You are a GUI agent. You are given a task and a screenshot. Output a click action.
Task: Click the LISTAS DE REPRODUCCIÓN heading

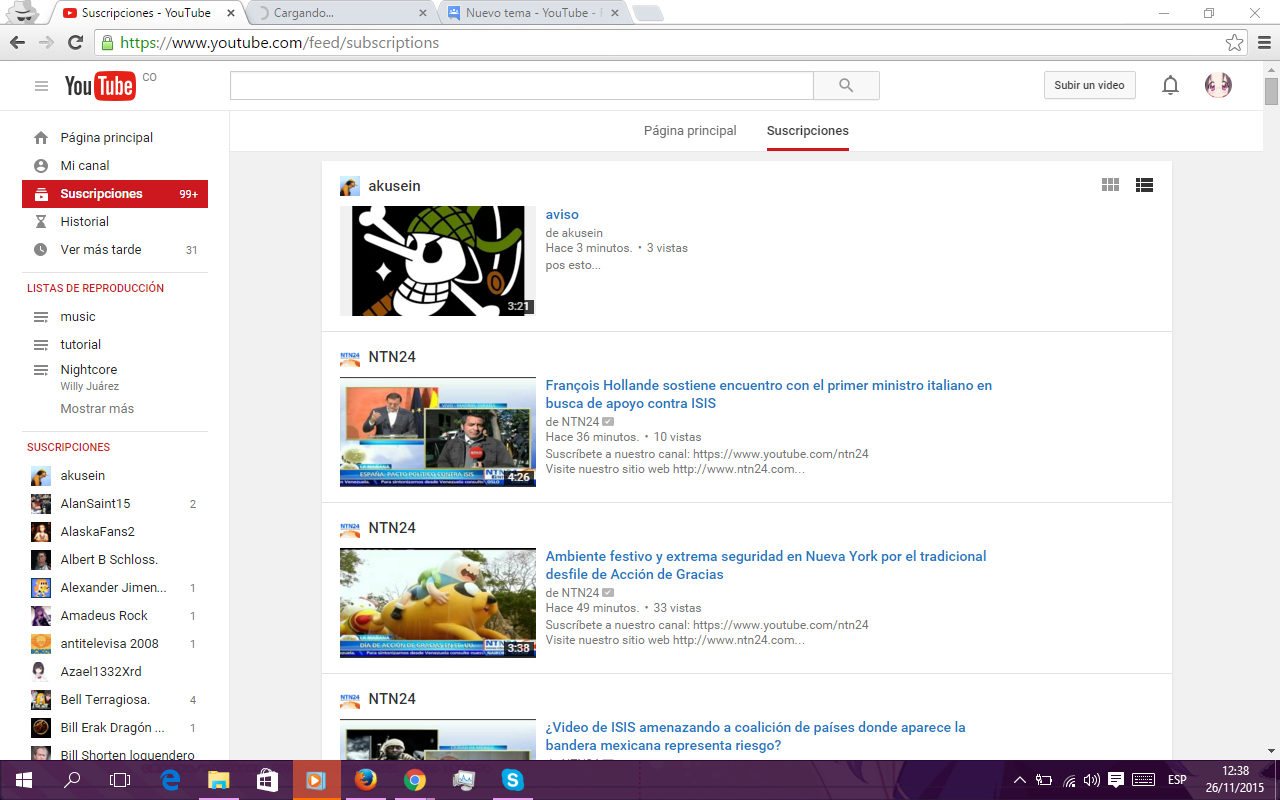(x=96, y=288)
